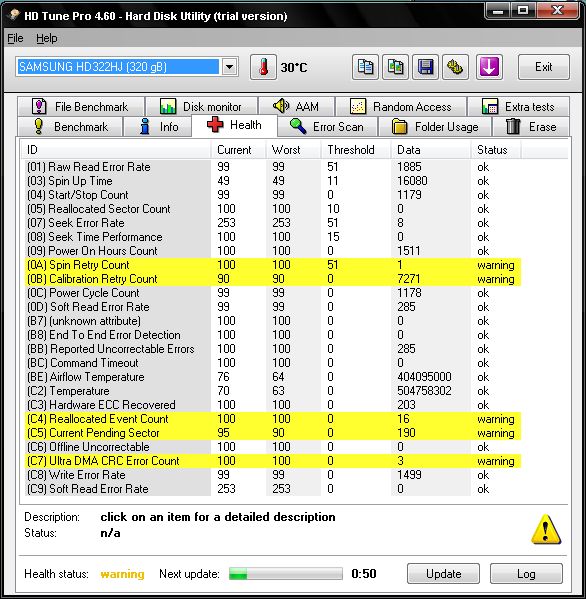Click the floppy disk save icon

pyautogui.click(x=425, y=67)
